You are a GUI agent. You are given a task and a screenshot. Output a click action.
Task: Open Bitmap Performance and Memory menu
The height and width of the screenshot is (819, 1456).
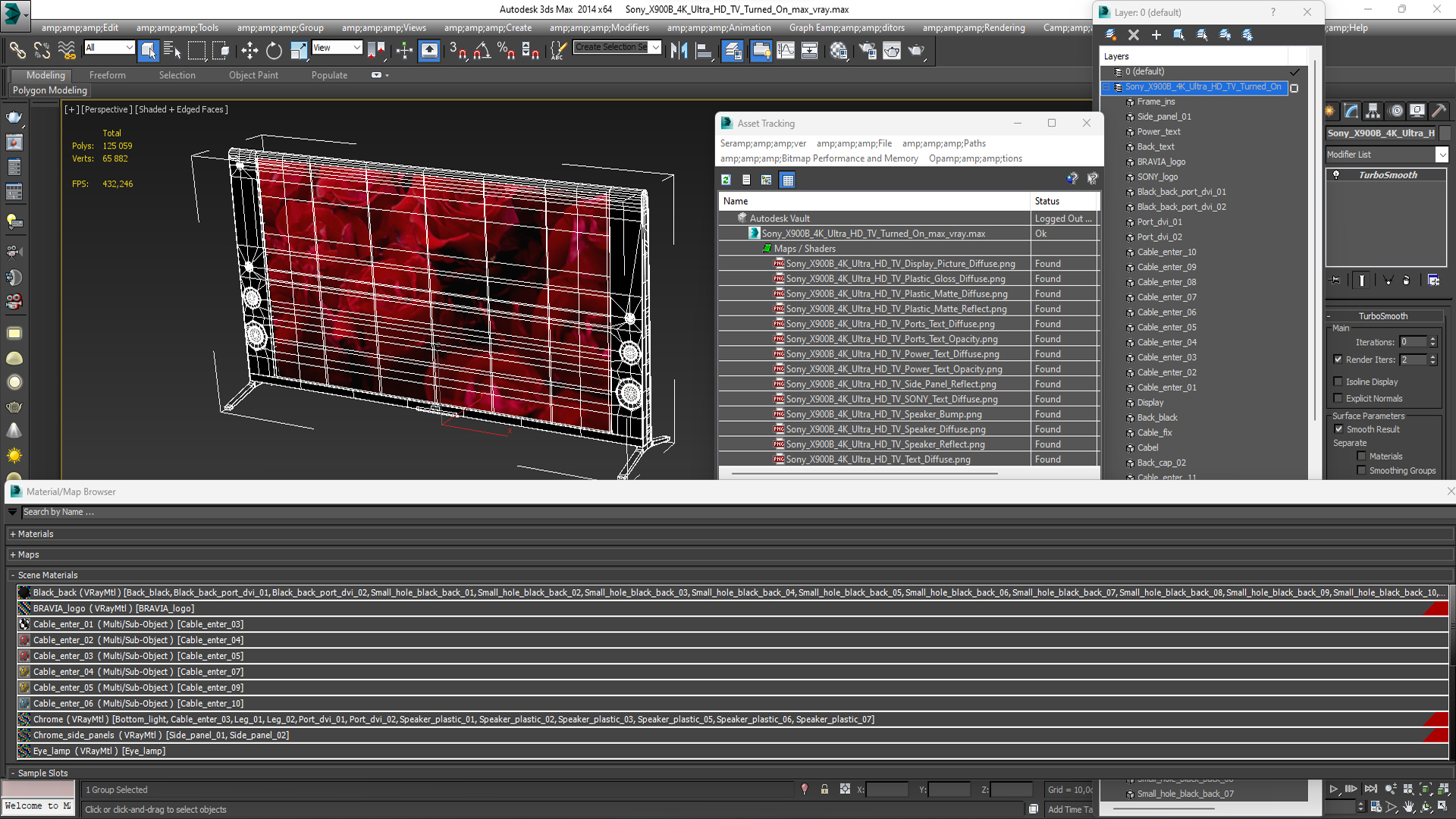[x=819, y=158]
